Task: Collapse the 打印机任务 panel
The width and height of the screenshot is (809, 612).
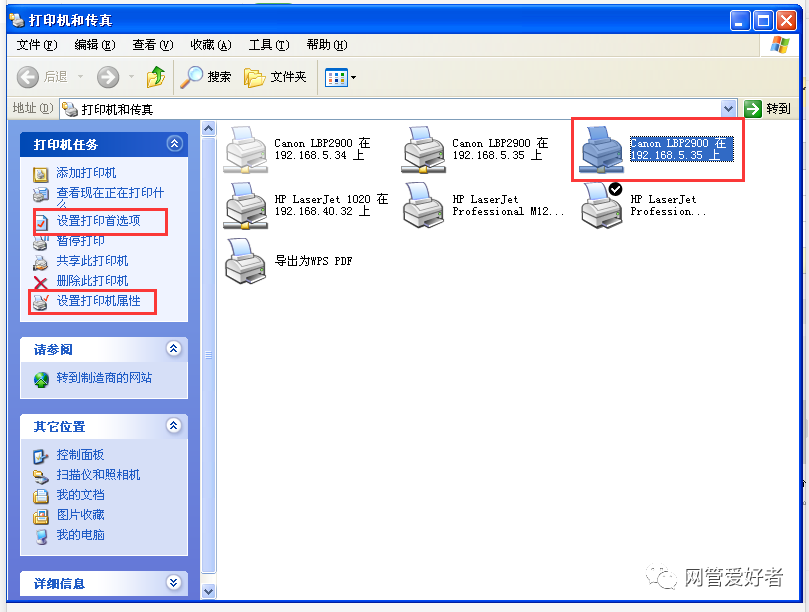Action: click(174, 143)
